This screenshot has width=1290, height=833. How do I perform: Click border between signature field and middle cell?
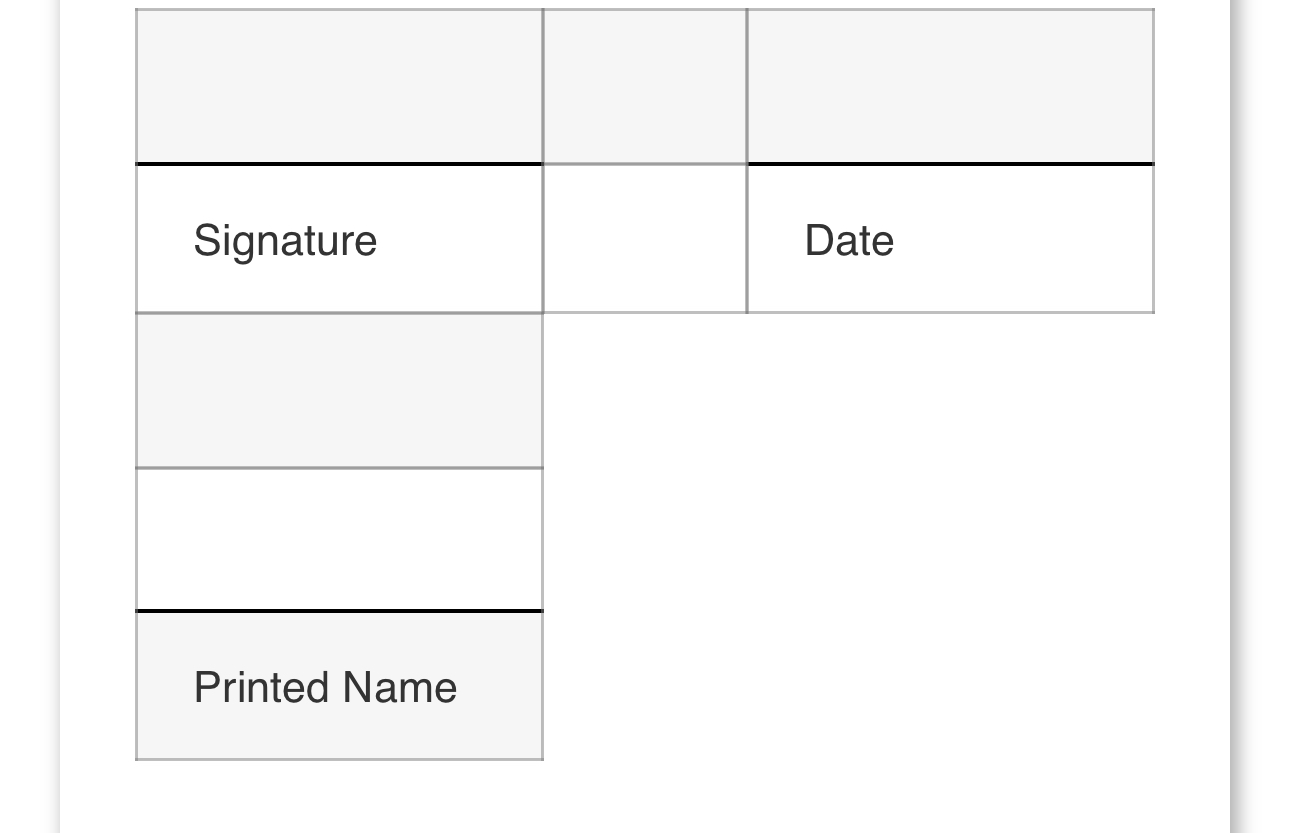(543, 86)
